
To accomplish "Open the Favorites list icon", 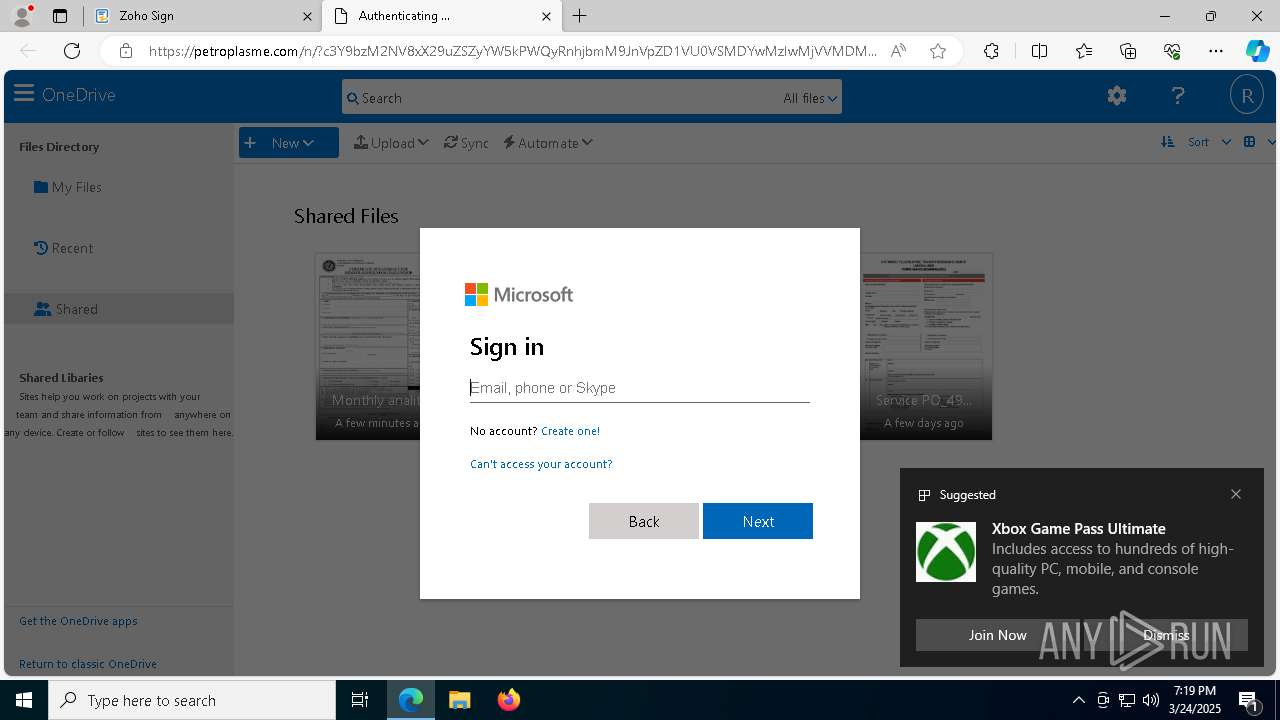I will pos(1084,51).
